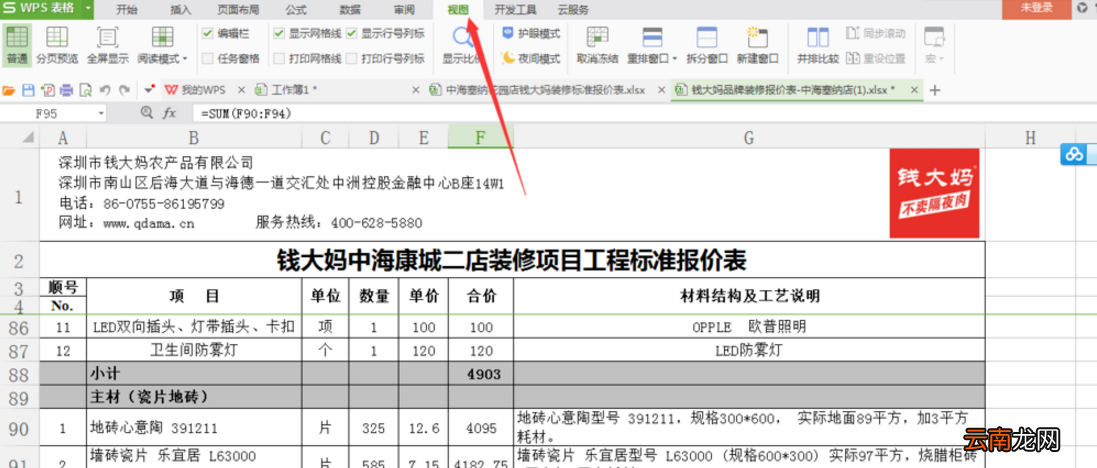Open the 云服务 ribbon tab
The height and width of the screenshot is (468, 1097).
coord(573,10)
